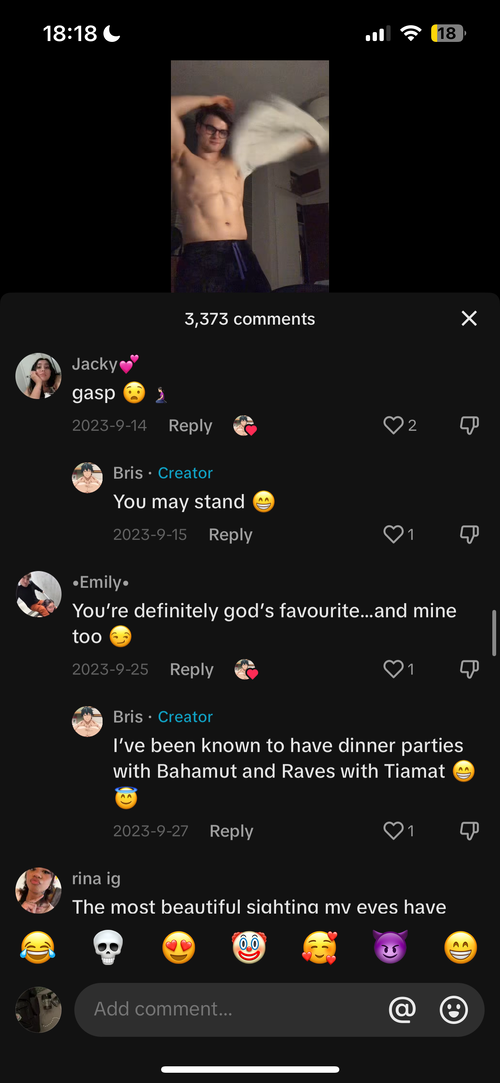The image size is (500, 1083).
Task: Reply to Bris's Bahamut and Tiamat comment
Action: (231, 831)
